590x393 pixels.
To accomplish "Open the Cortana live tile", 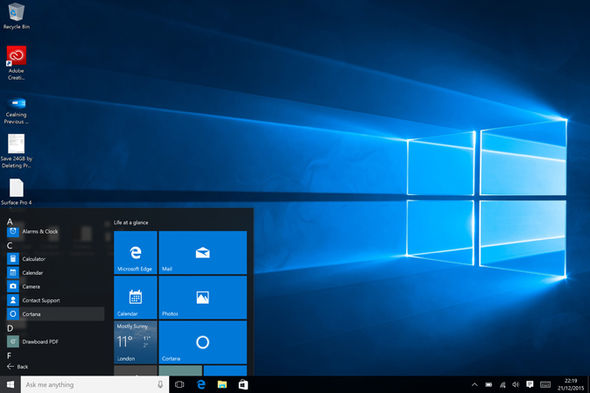I will click(203, 342).
